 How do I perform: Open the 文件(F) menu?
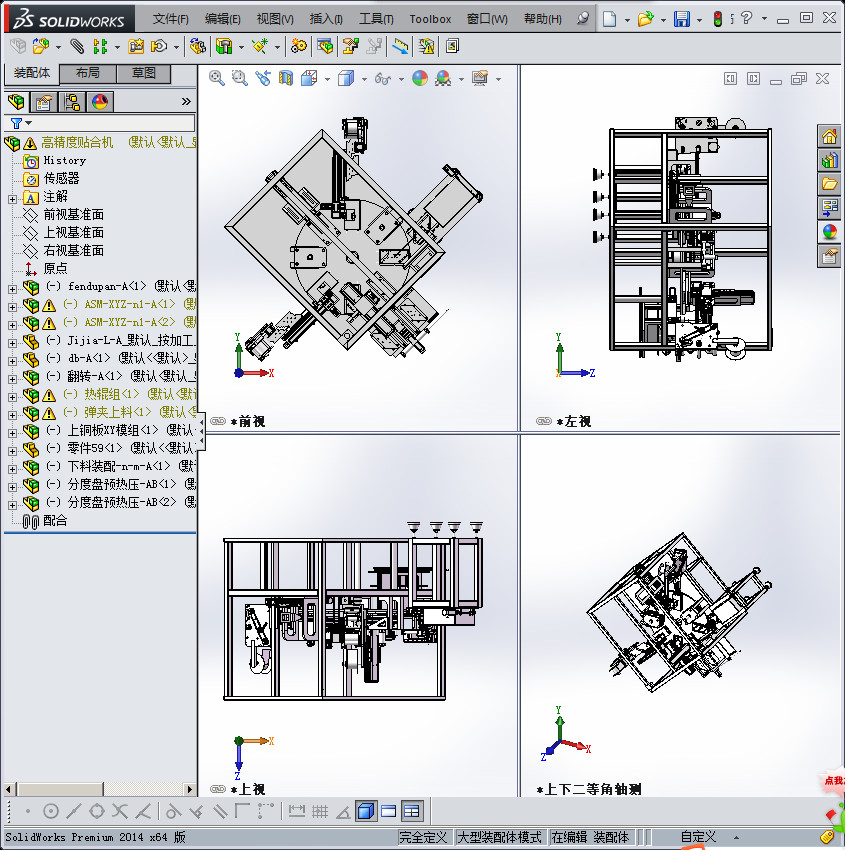pos(171,19)
